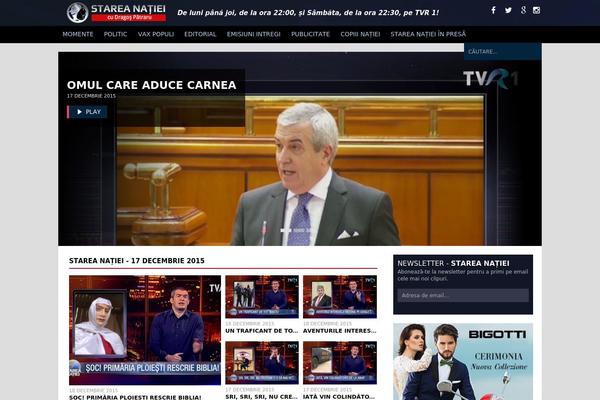Open the Google Plus social icon

523,10
